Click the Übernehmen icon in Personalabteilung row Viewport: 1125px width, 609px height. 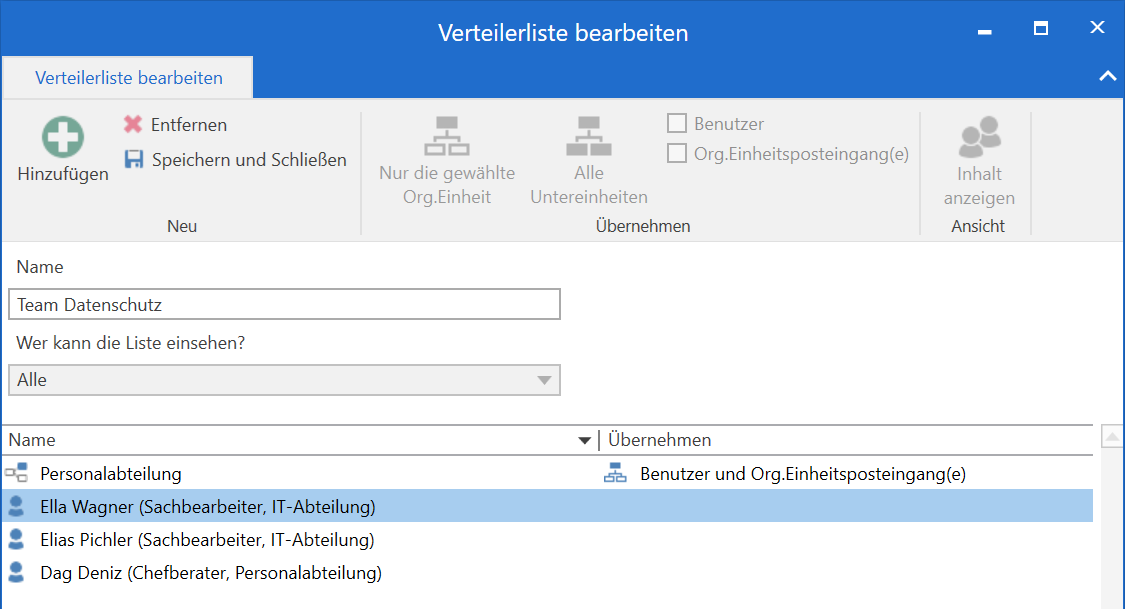(x=614, y=474)
